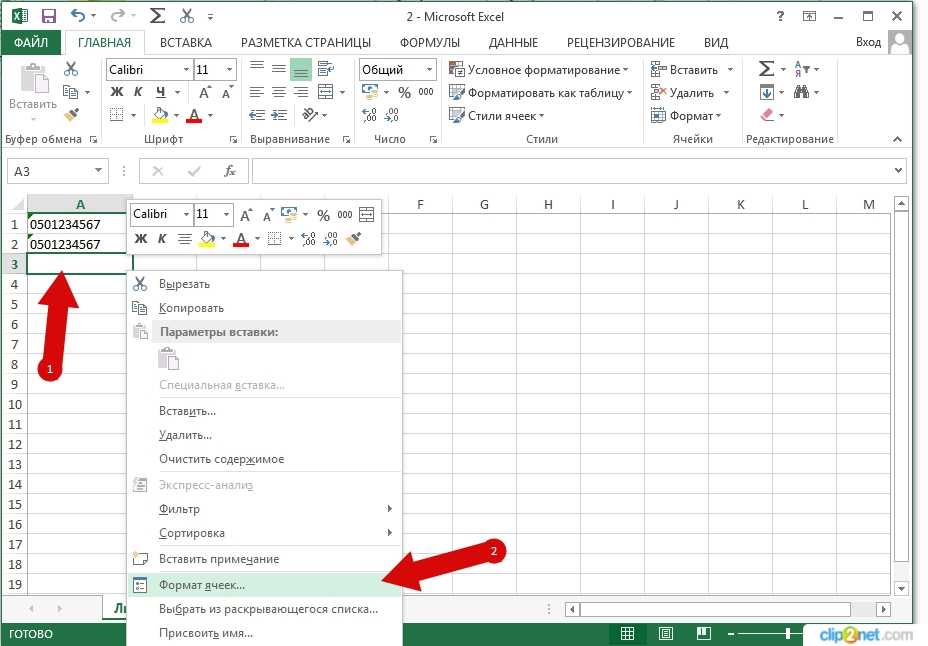Toggle Bold (Ж) in ribbon
This screenshot has height=646, width=928.
117,92
